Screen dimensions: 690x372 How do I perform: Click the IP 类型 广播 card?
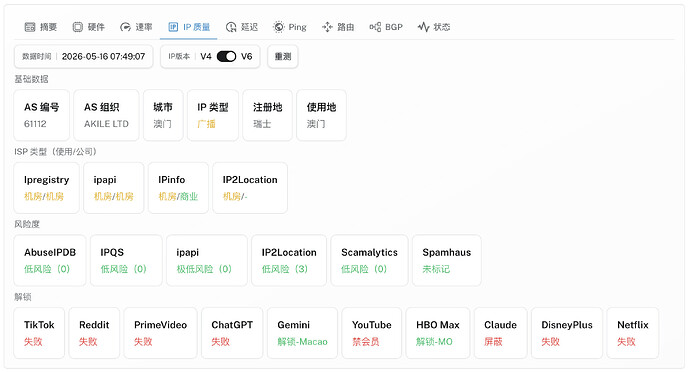click(213, 115)
